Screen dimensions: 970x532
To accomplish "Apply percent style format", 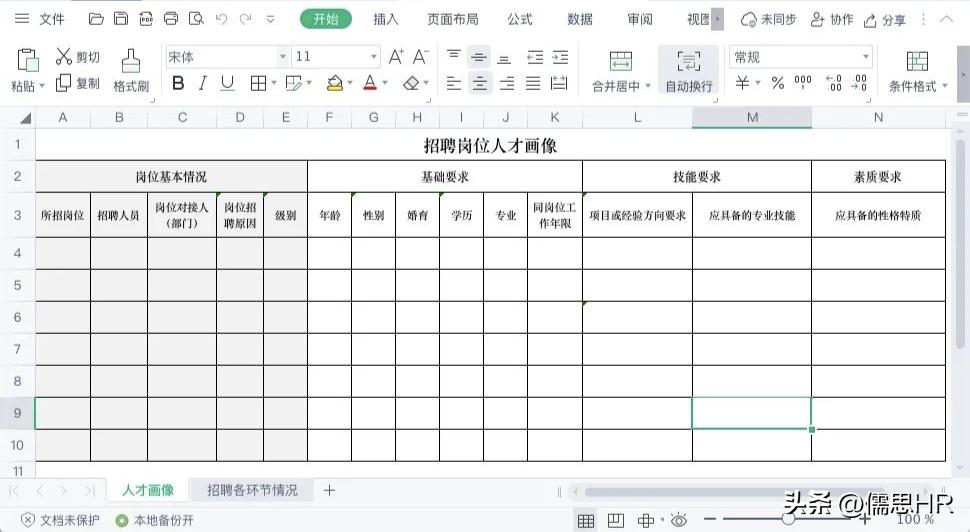I will coord(778,82).
